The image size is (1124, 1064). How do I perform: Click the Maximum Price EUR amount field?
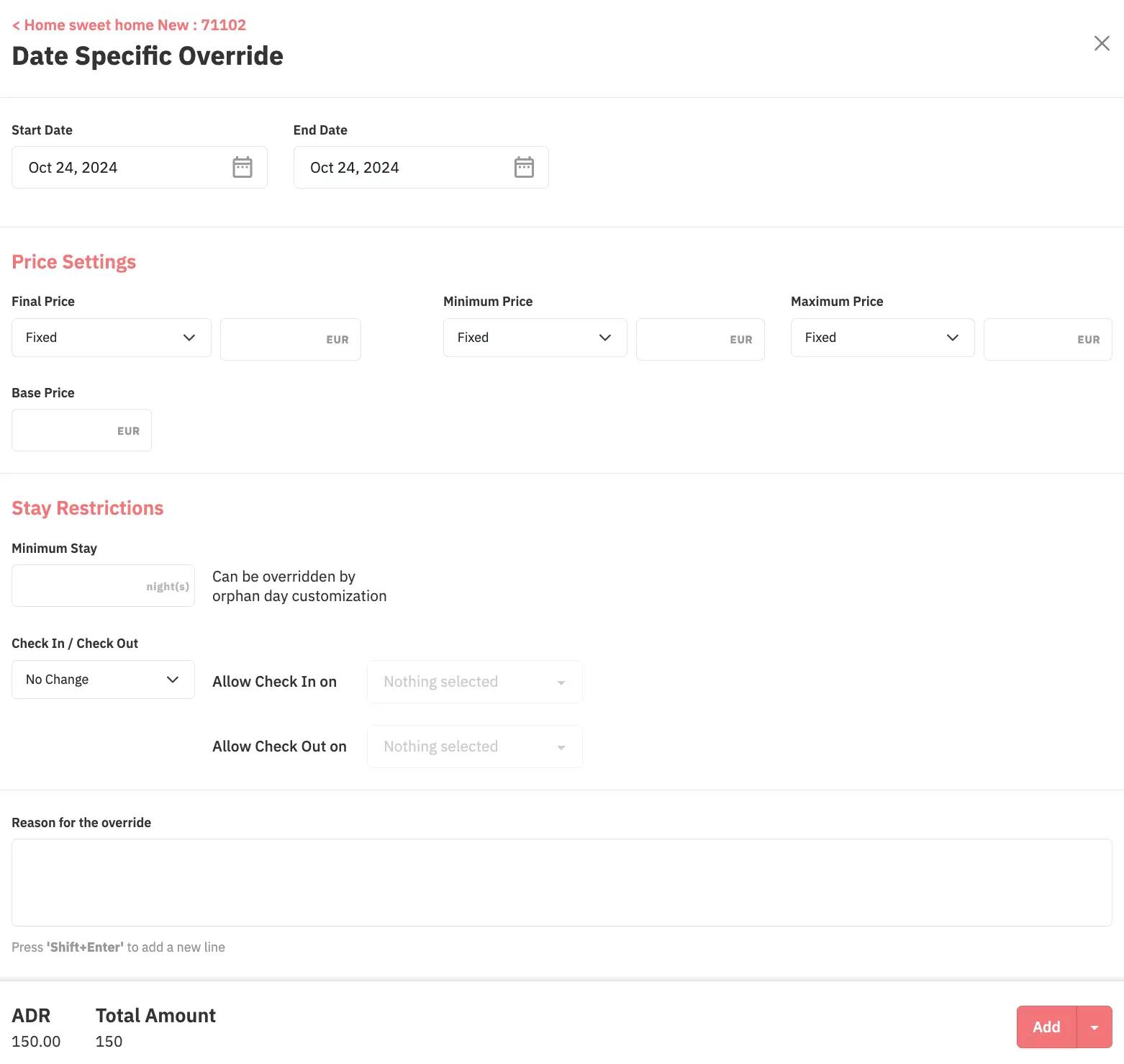pyautogui.click(x=1048, y=339)
